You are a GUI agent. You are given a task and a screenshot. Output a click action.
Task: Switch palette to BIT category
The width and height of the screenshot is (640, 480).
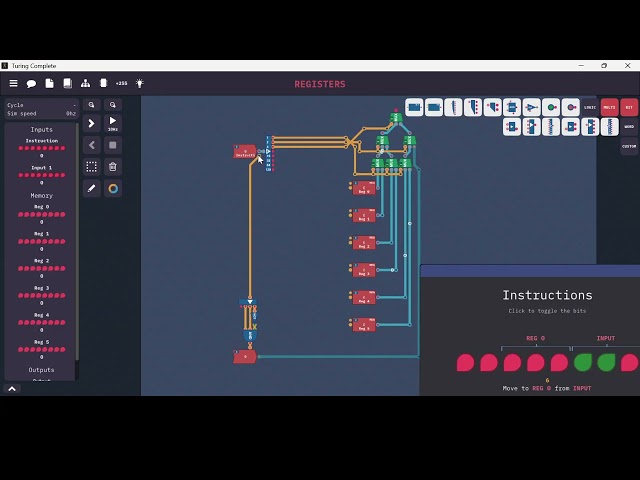(x=629, y=107)
